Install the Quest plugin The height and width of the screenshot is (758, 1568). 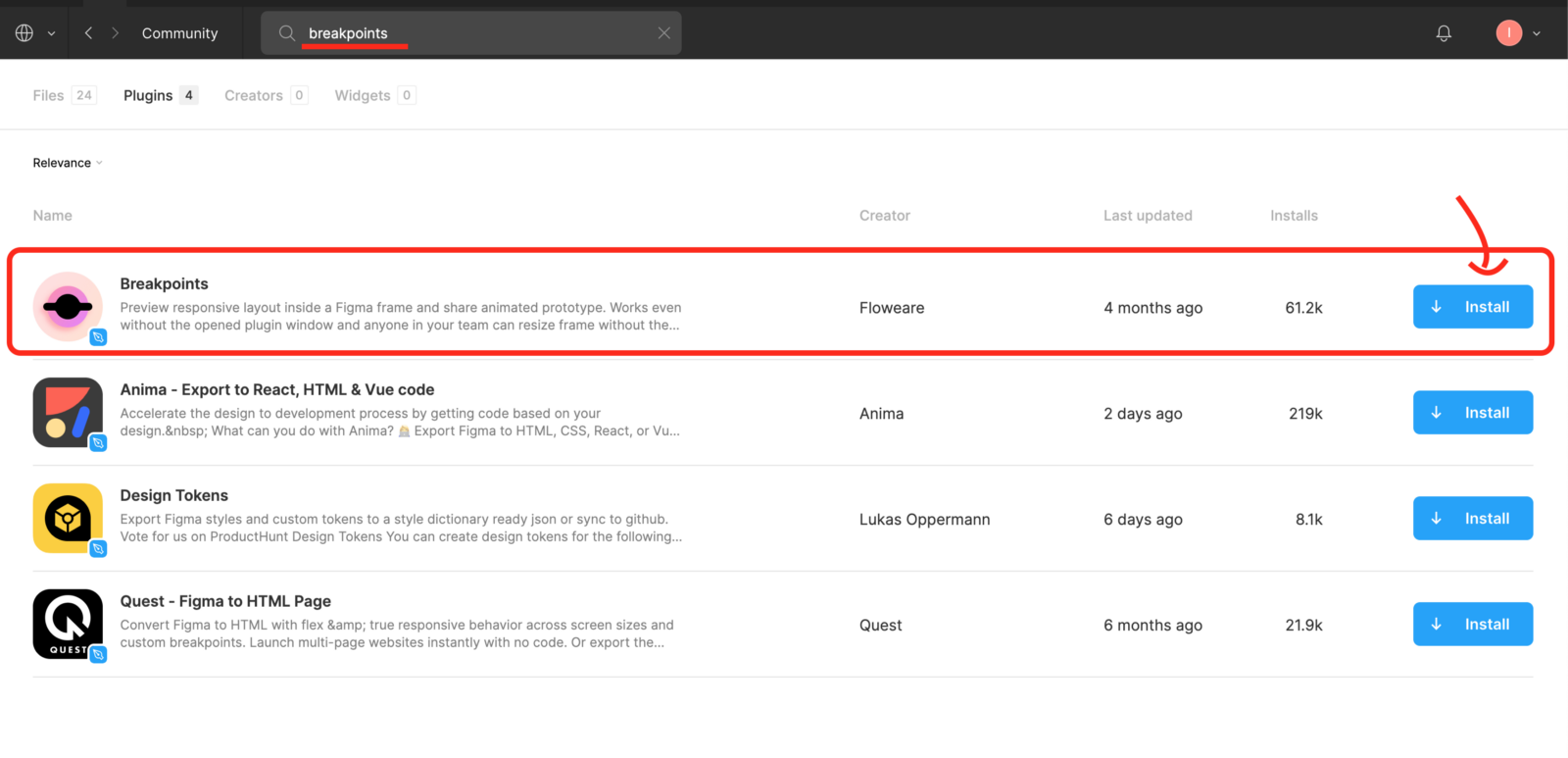(1473, 625)
